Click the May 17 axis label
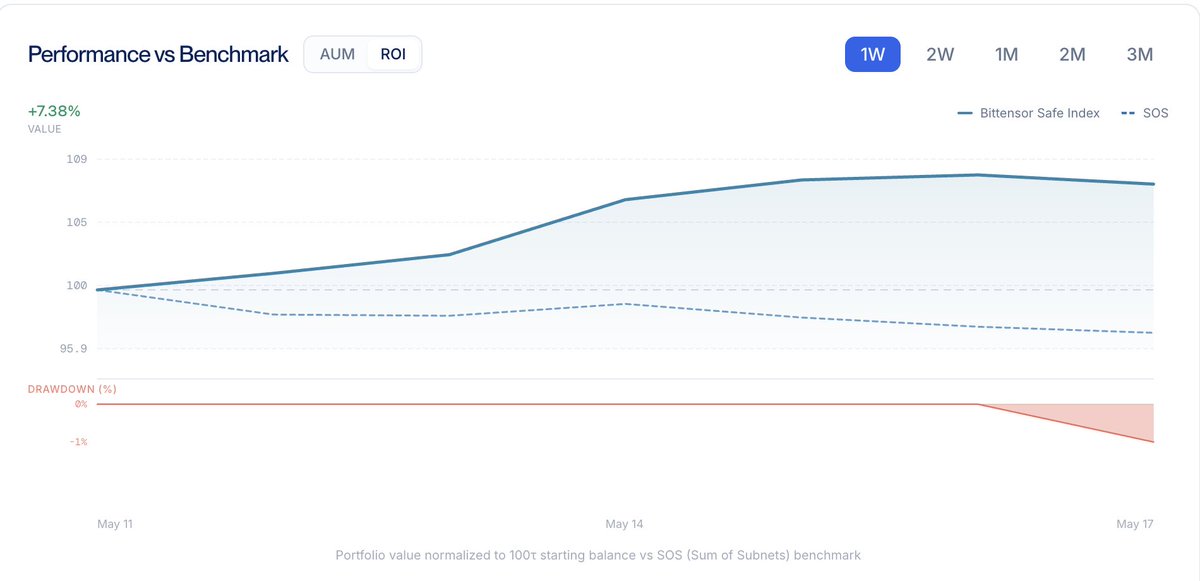1200x581 pixels. click(1135, 524)
